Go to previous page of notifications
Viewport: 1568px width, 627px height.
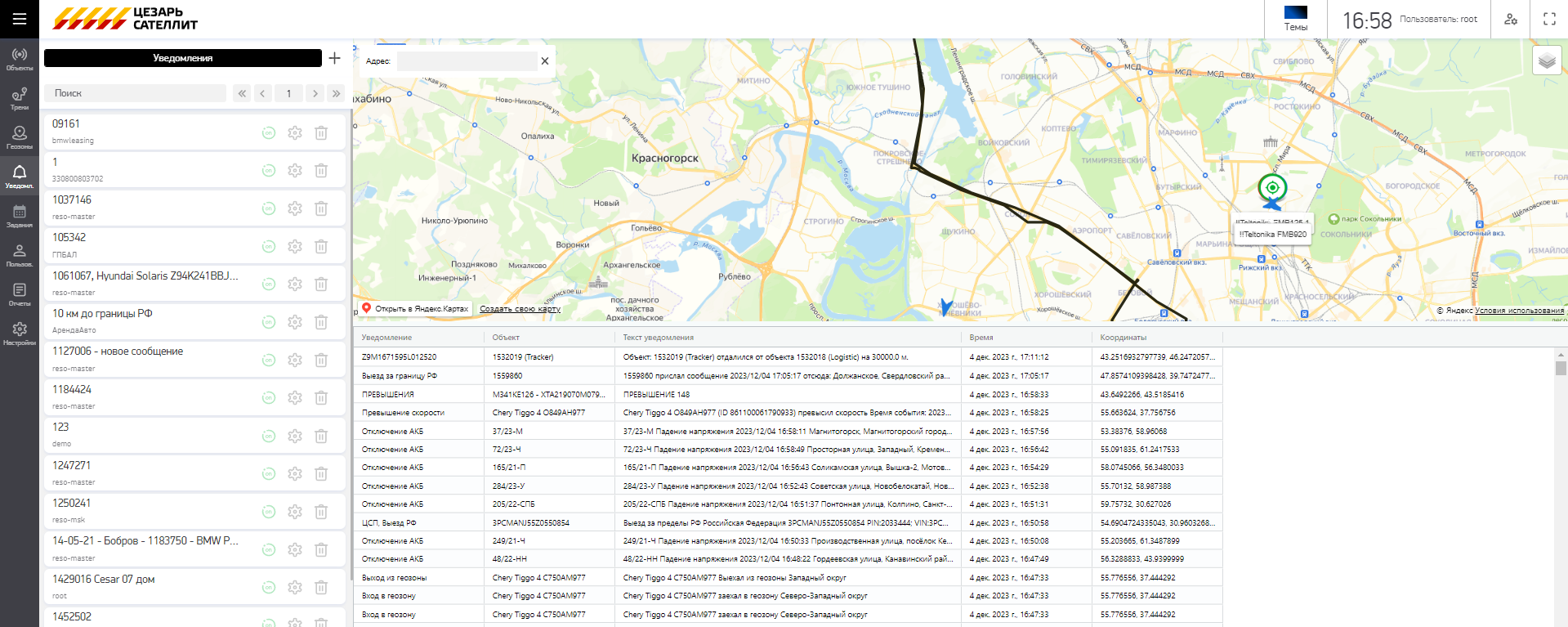262,93
